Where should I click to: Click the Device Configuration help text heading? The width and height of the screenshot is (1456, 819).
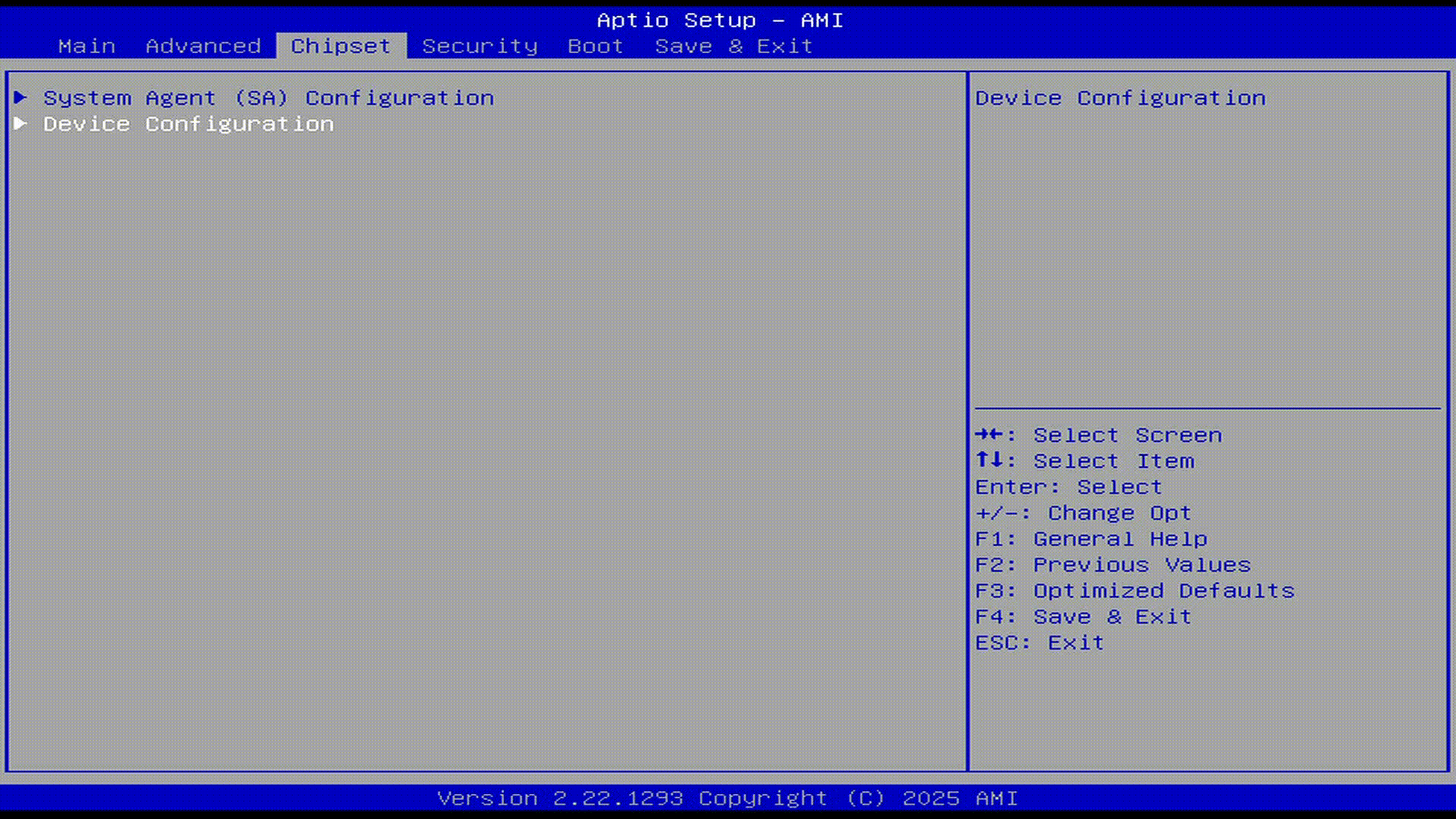click(x=1120, y=98)
